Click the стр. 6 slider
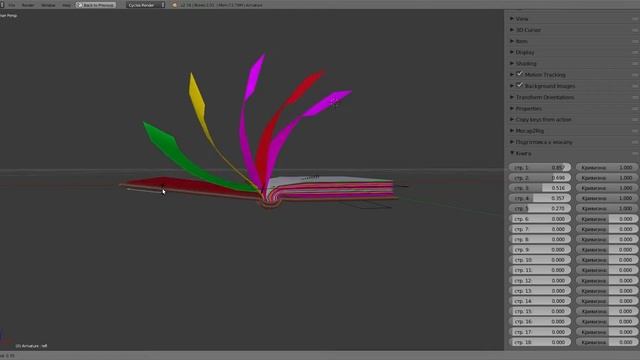The image size is (640, 360). pos(540,219)
